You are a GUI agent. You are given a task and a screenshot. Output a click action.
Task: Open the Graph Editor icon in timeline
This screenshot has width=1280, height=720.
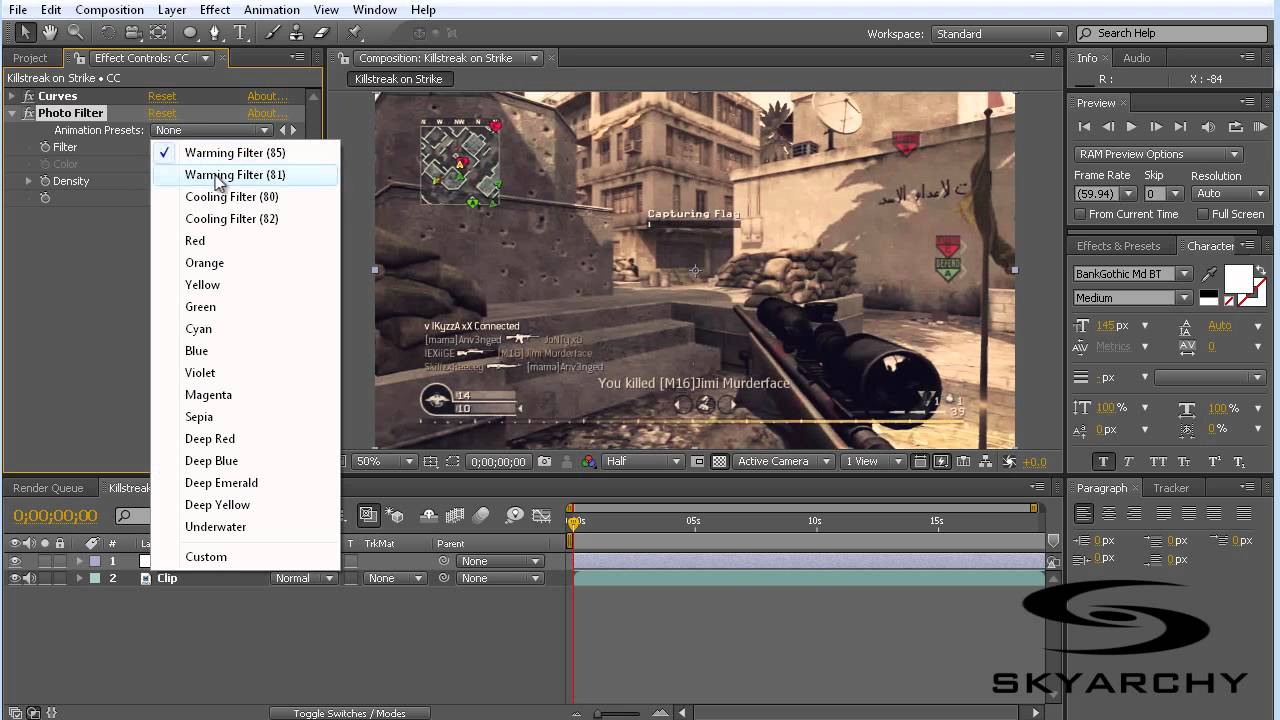(x=542, y=516)
